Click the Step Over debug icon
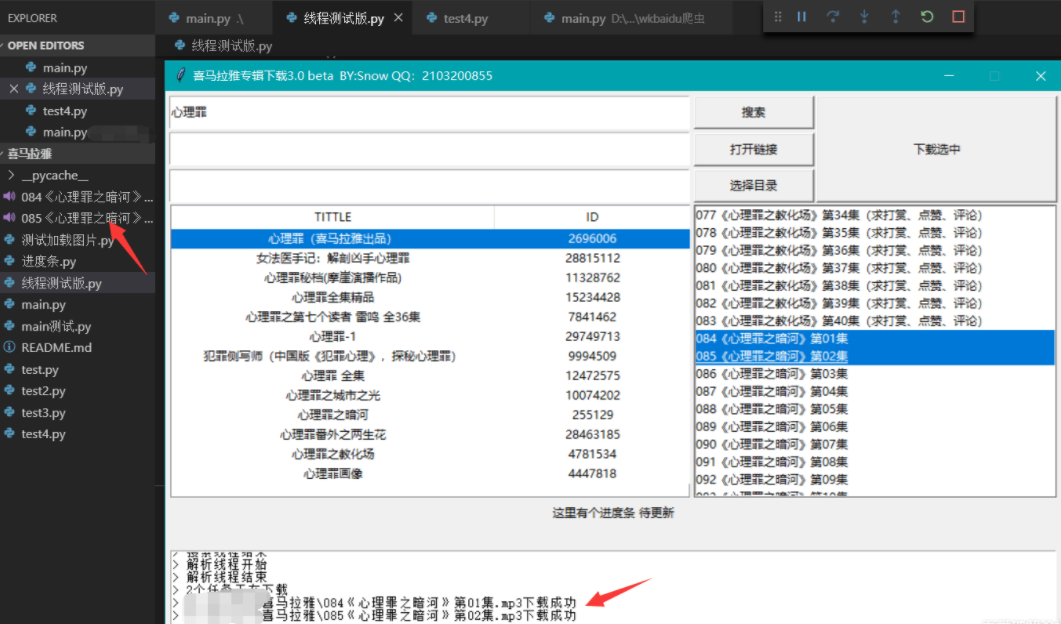The image size is (1061, 624). click(x=832, y=17)
